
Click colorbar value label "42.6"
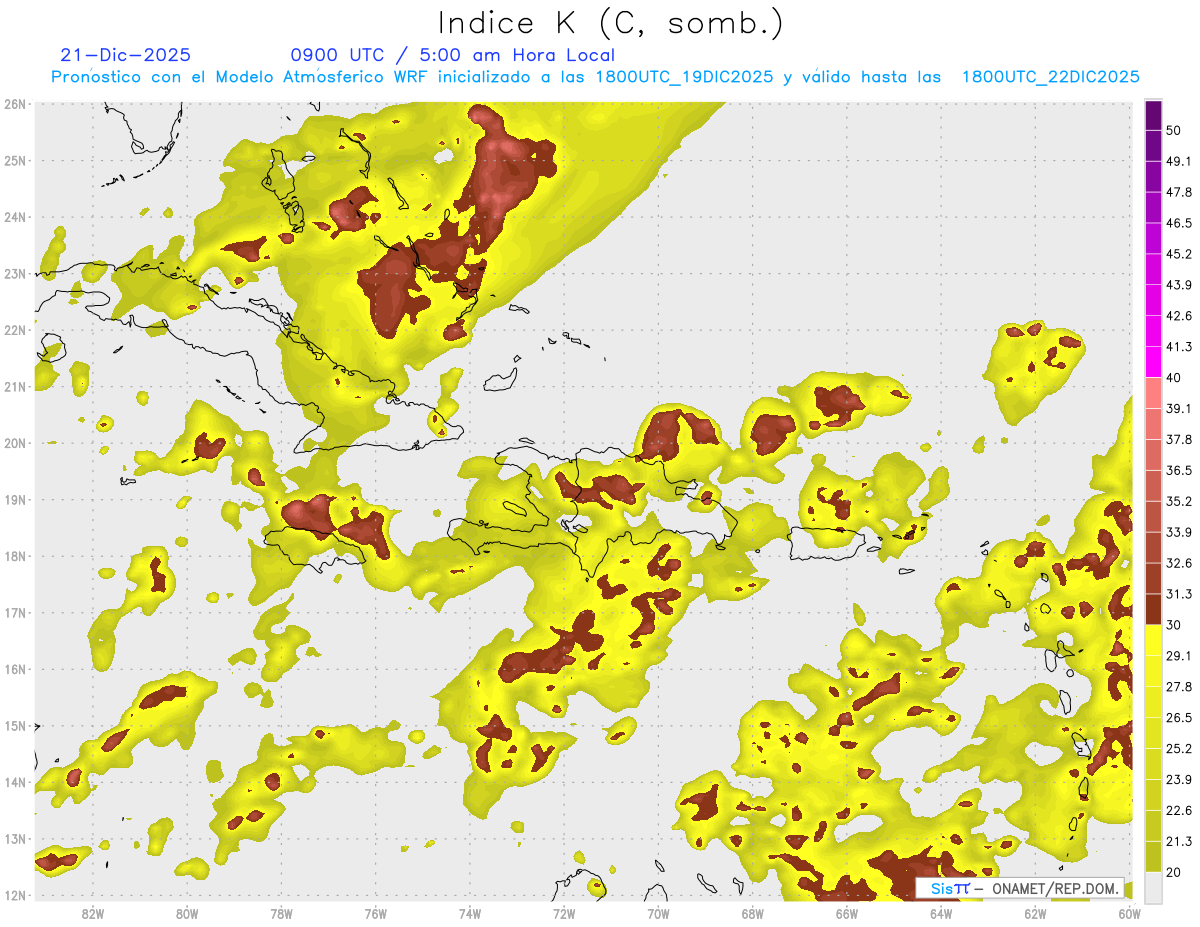coord(1179,316)
